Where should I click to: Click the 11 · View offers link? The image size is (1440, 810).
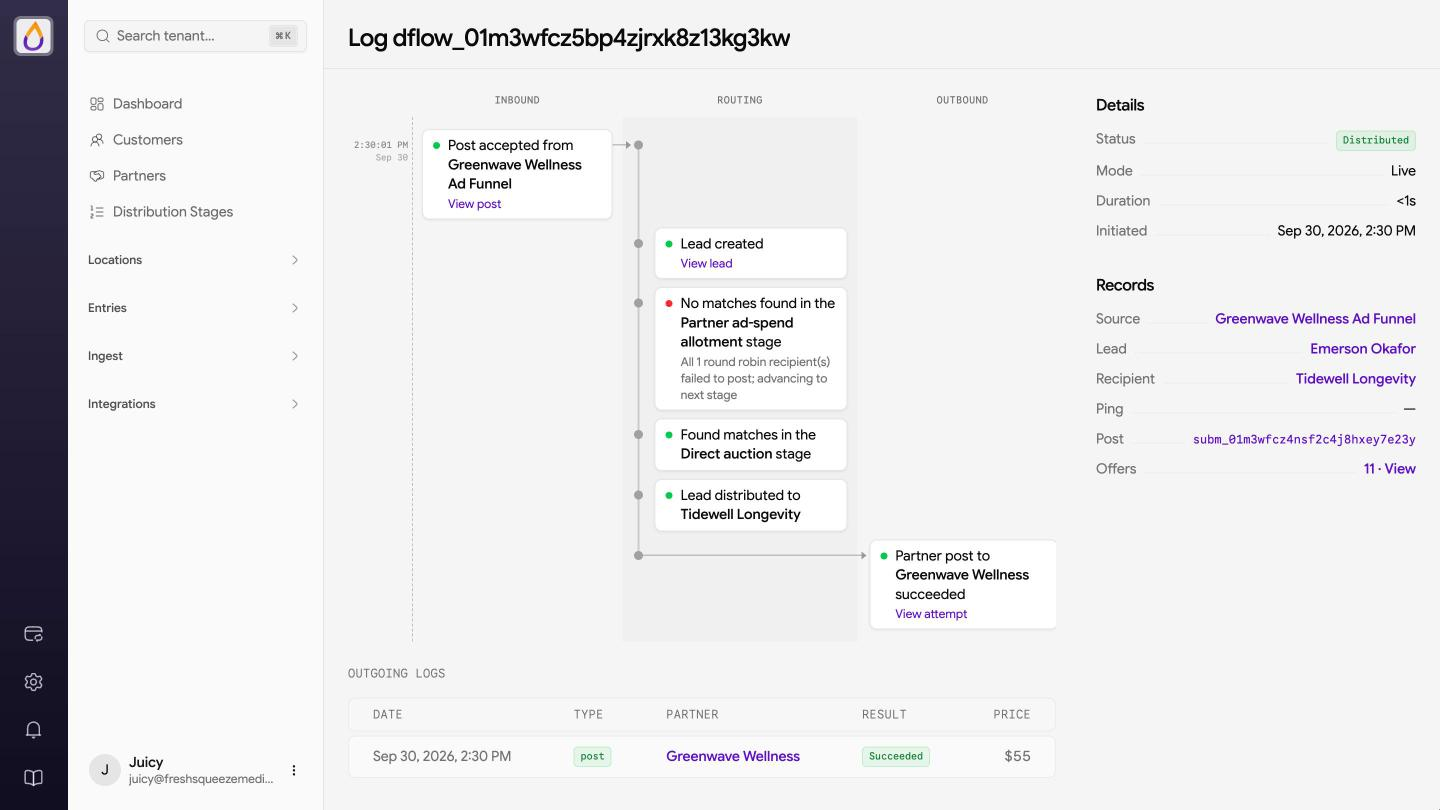coord(1389,469)
